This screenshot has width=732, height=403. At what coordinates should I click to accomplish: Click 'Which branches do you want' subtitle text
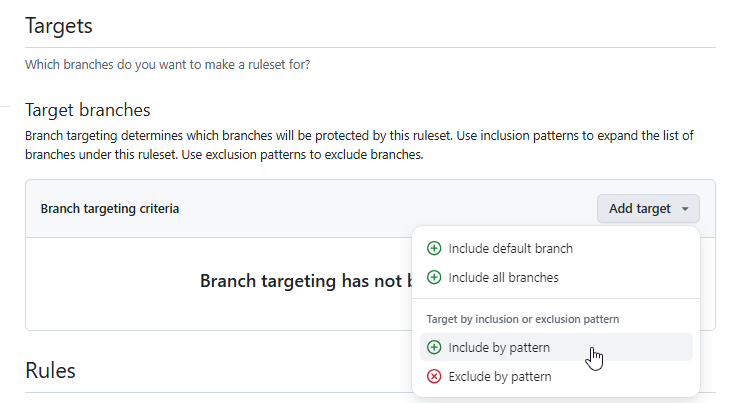(x=168, y=64)
